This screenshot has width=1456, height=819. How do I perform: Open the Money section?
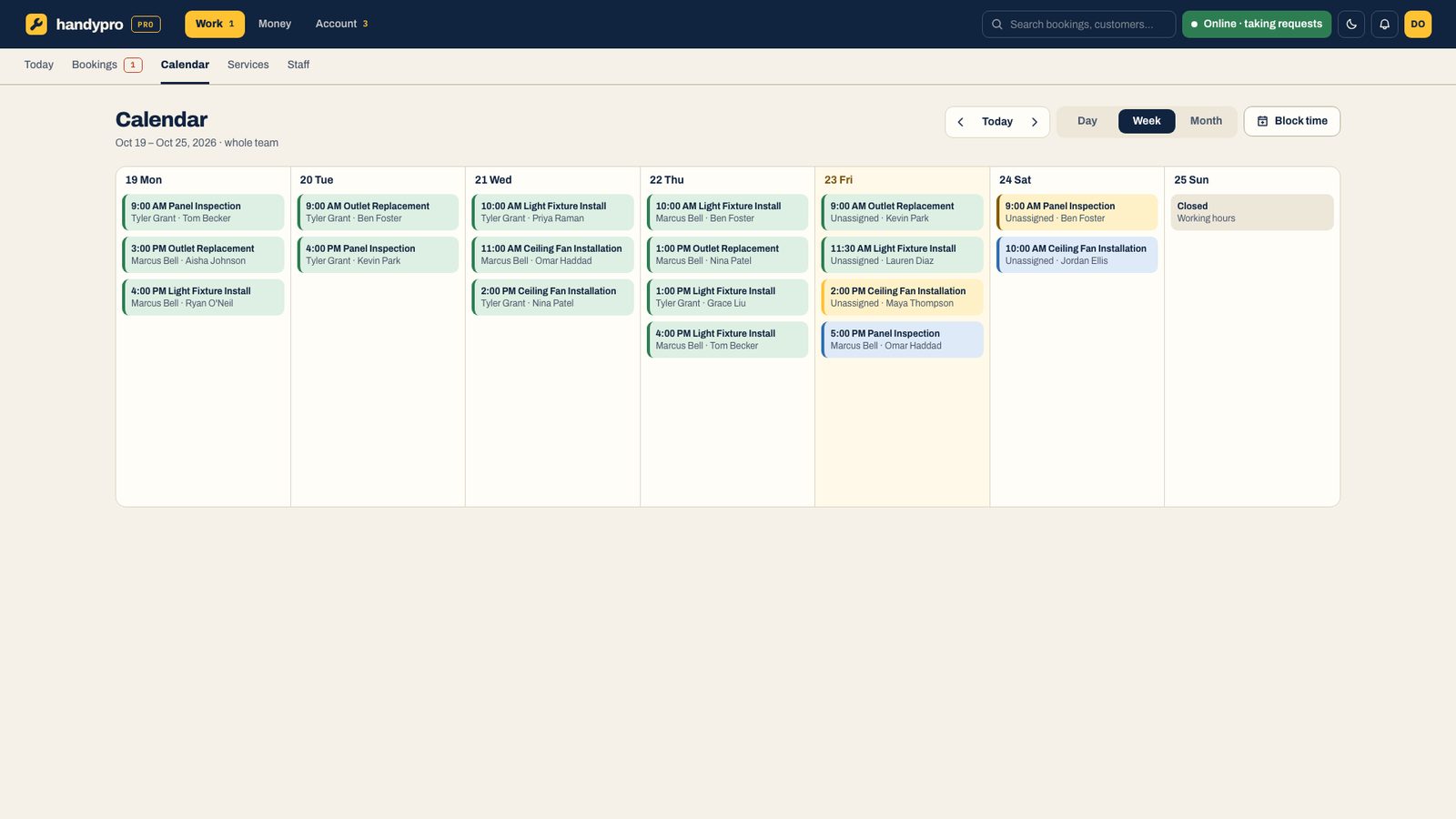(x=275, y=24)
